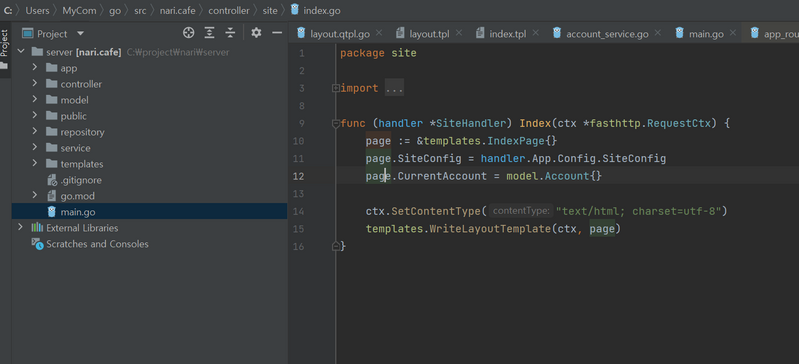Expand the repository folder chevron
The width and height of the screenshot is (800, 364).
(35, 131)
